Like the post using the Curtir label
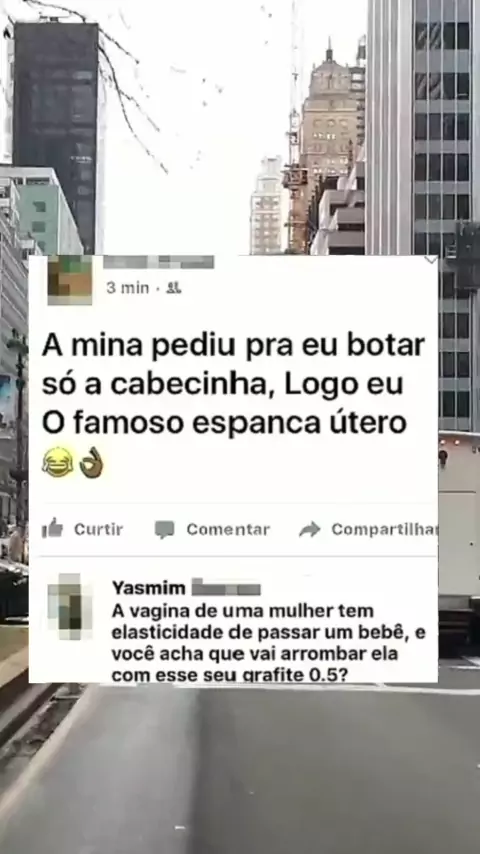Viewport: 480px width, 854px height. pyautogui.click(x=99, y=529)
